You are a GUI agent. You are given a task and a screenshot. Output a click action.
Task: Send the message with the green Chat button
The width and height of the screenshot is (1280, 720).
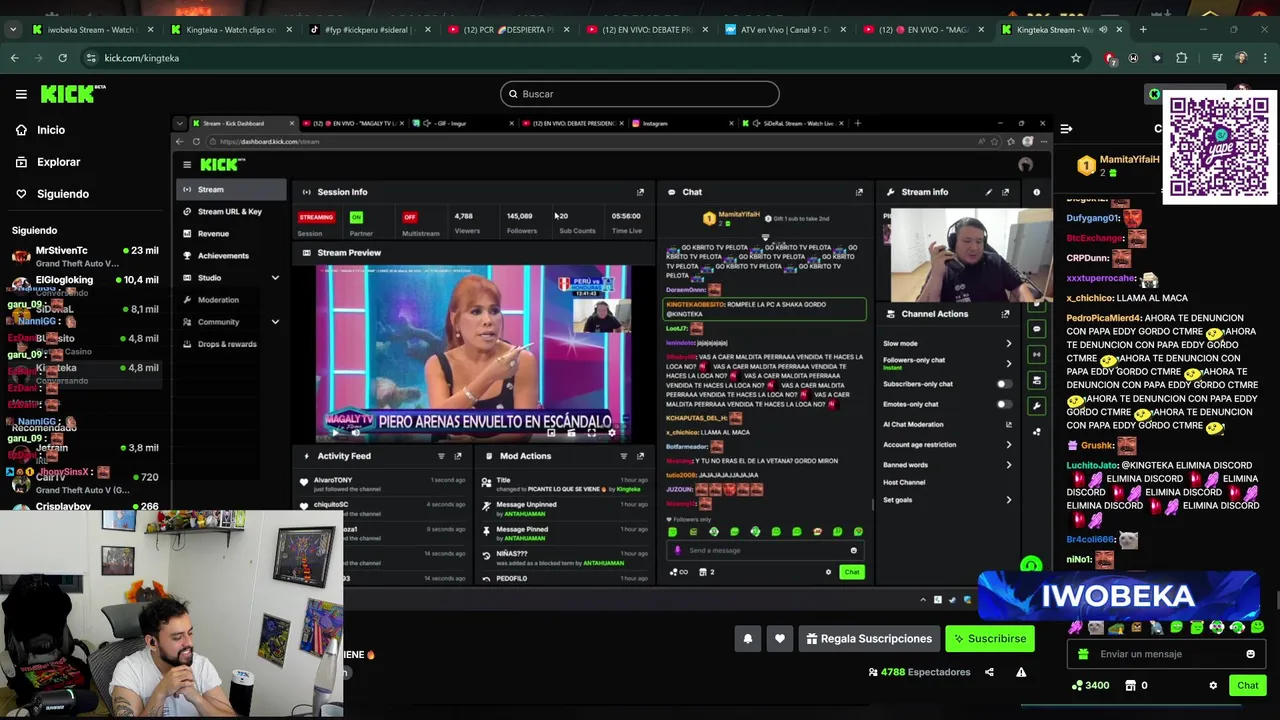1247,686
